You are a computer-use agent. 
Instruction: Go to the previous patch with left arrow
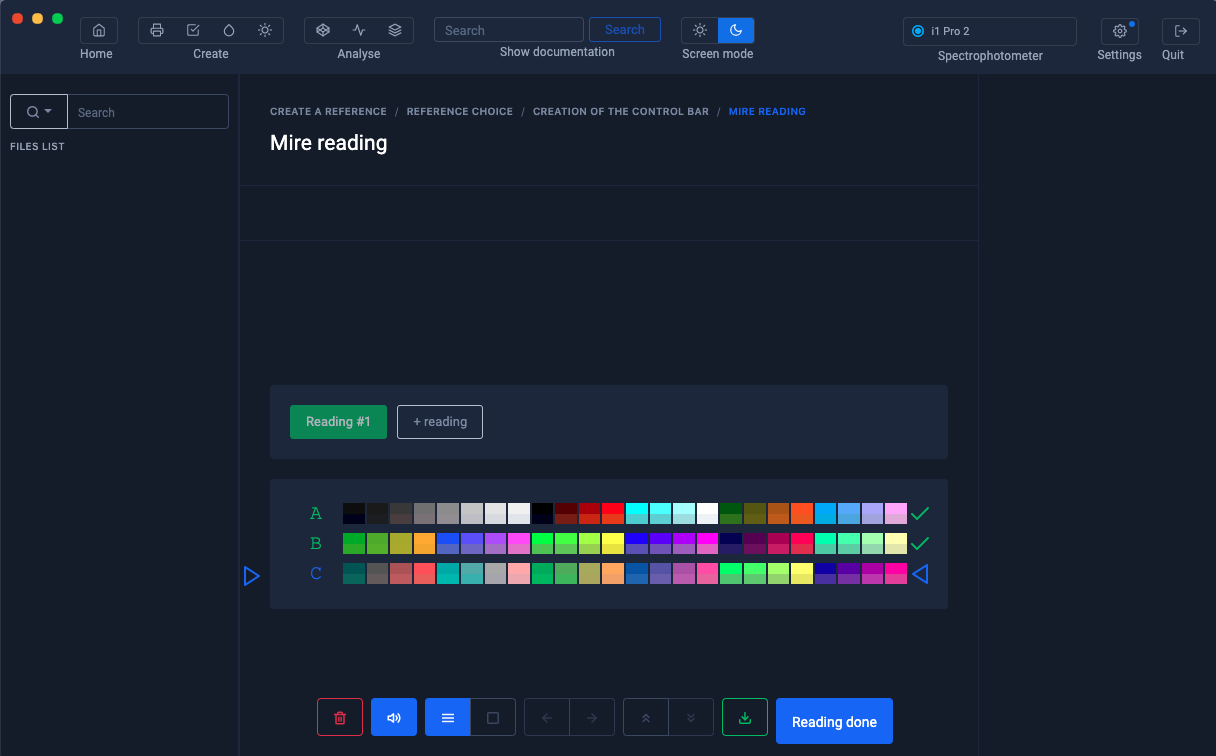click(547, 718)
